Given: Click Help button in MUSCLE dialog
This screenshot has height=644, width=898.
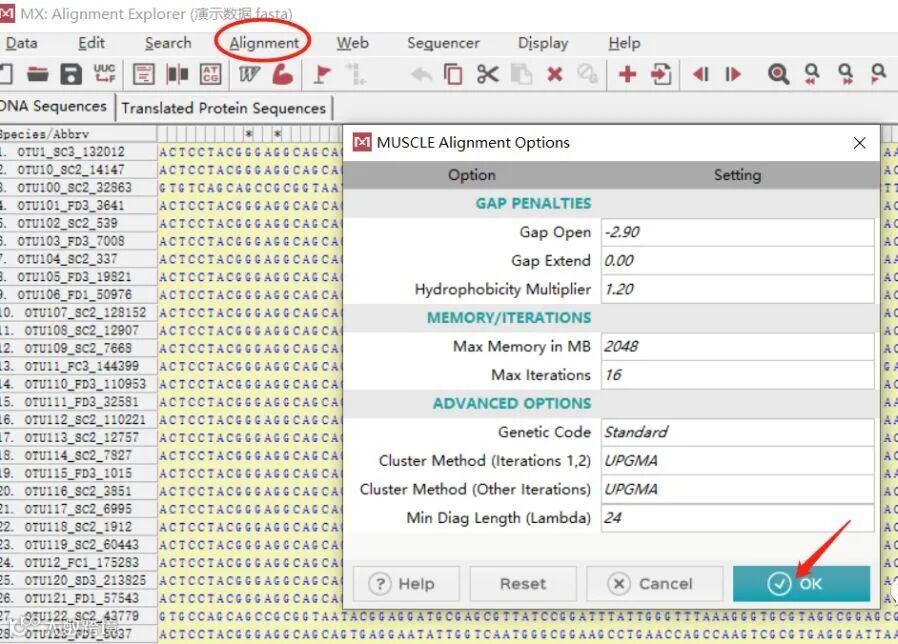Looking at the screenshot, I should point(406,584).
